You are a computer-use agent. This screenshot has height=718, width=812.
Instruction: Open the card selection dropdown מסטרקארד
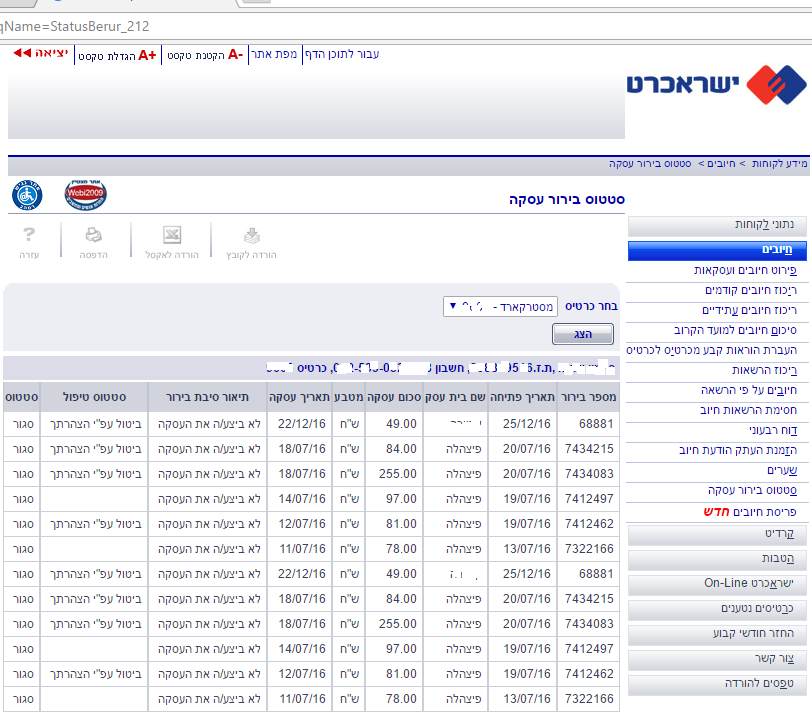coord(500,307)
